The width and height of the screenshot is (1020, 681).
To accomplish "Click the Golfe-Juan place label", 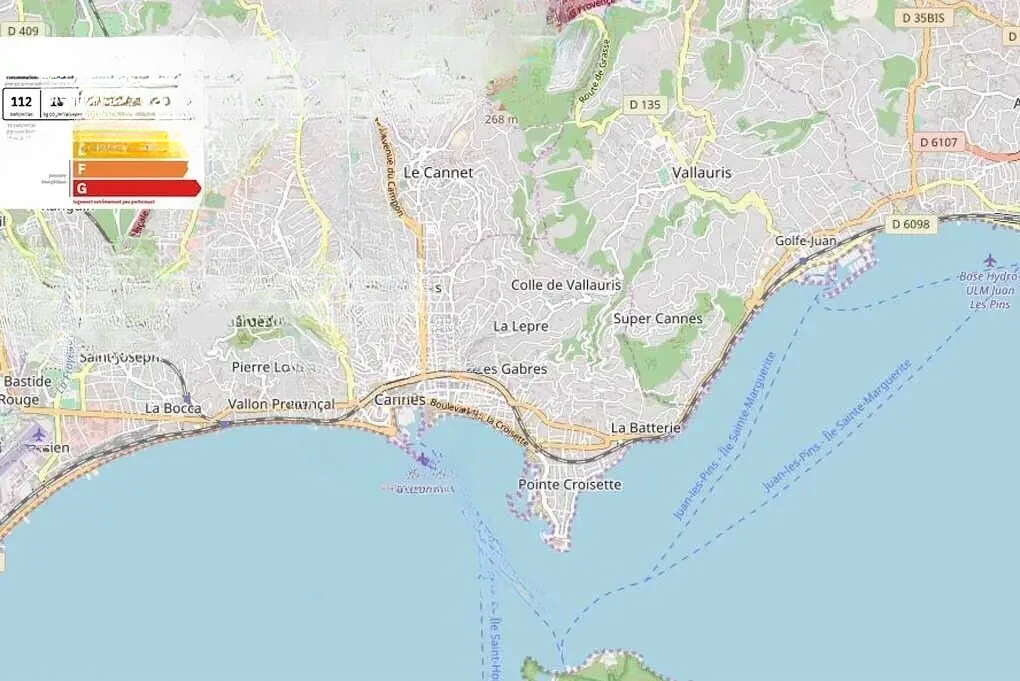I will [805, 241].
